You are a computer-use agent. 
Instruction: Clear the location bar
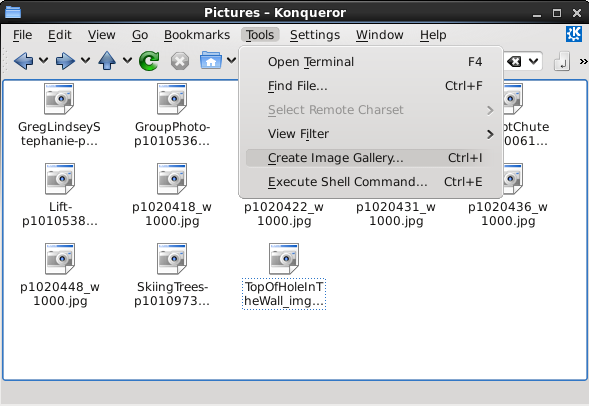click(x=514, y=61)
